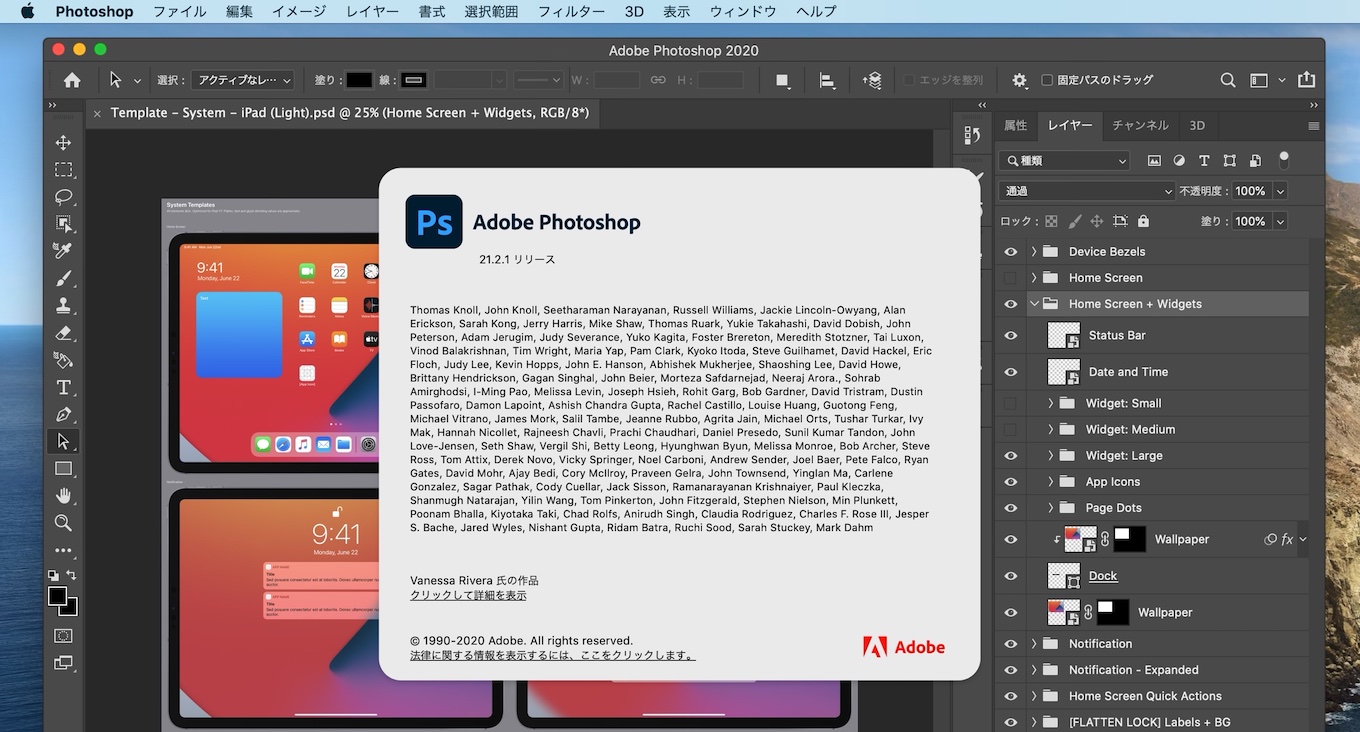Go to the Home screen icon

tap(72, 80)
